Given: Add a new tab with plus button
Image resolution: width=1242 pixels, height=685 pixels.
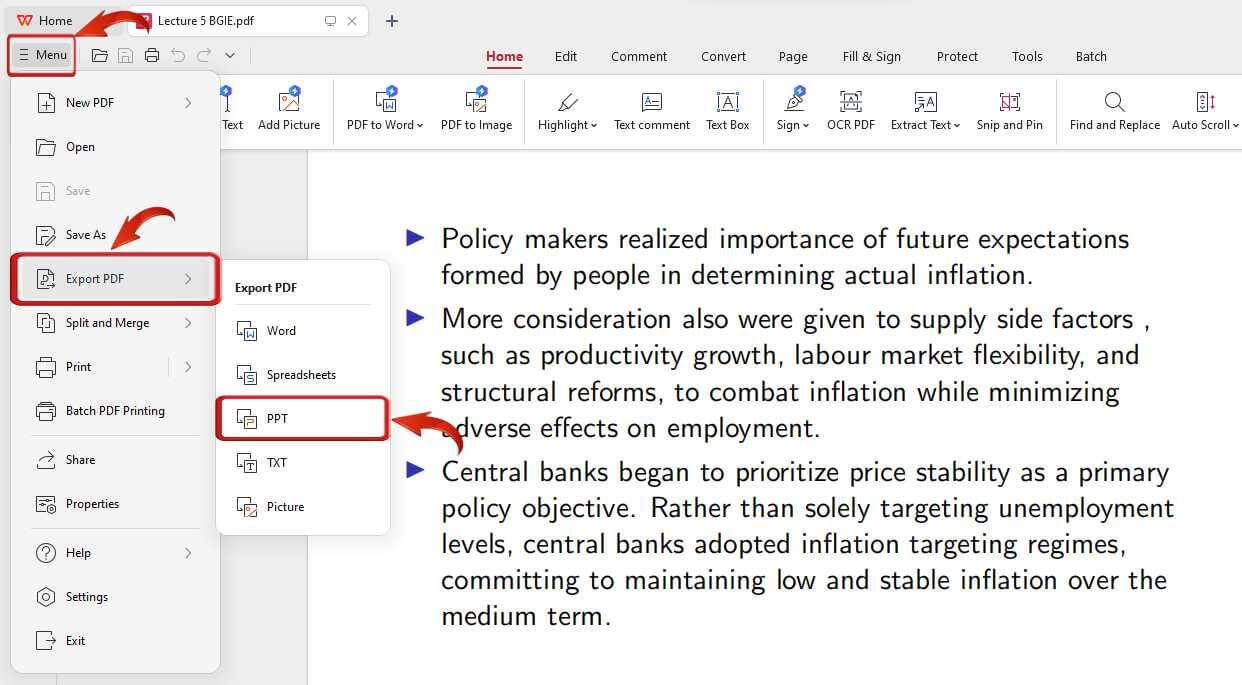Looking at the screenshot, I should (392, 20).
